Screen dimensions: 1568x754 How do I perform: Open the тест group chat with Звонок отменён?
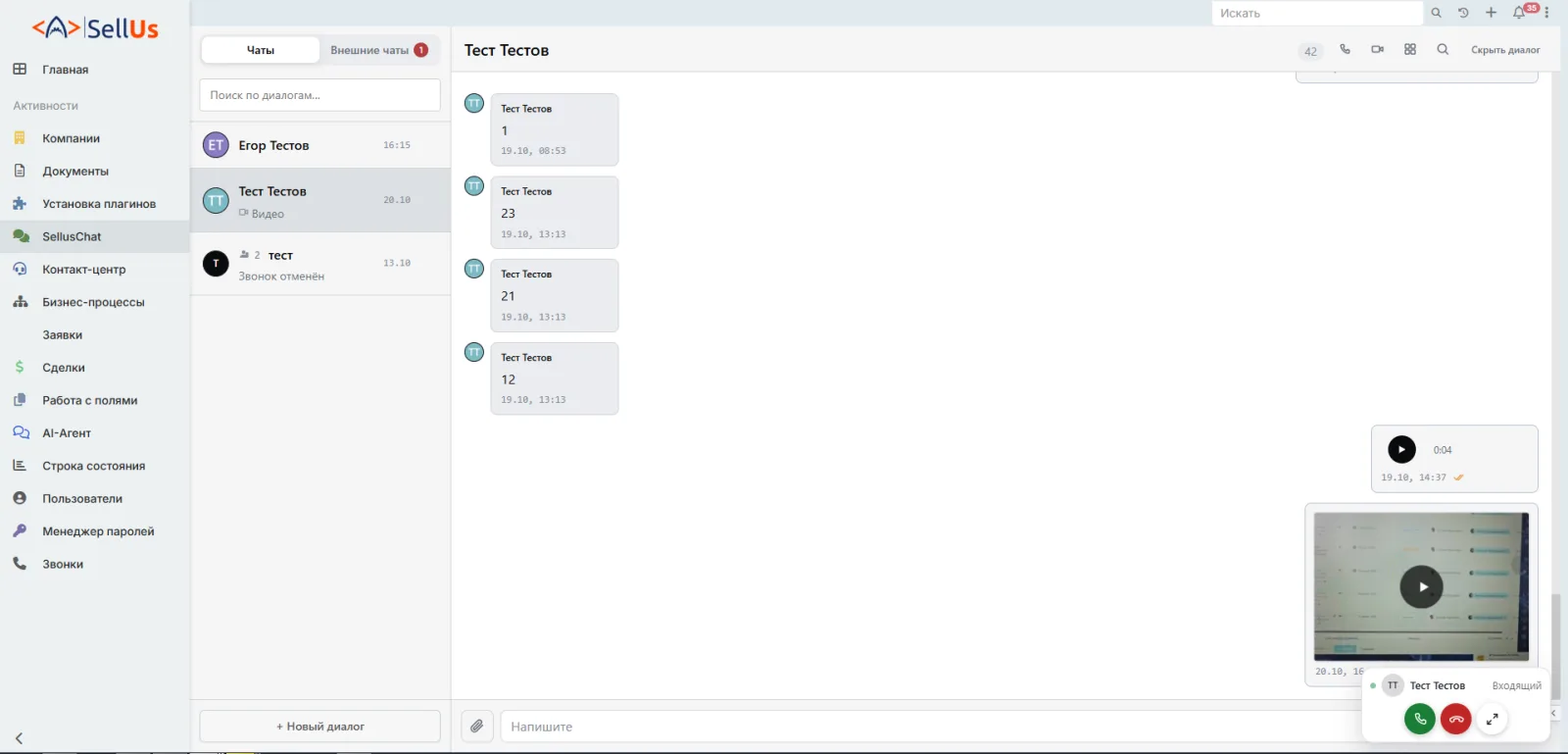pyautogui.click(x=320, y=264)
